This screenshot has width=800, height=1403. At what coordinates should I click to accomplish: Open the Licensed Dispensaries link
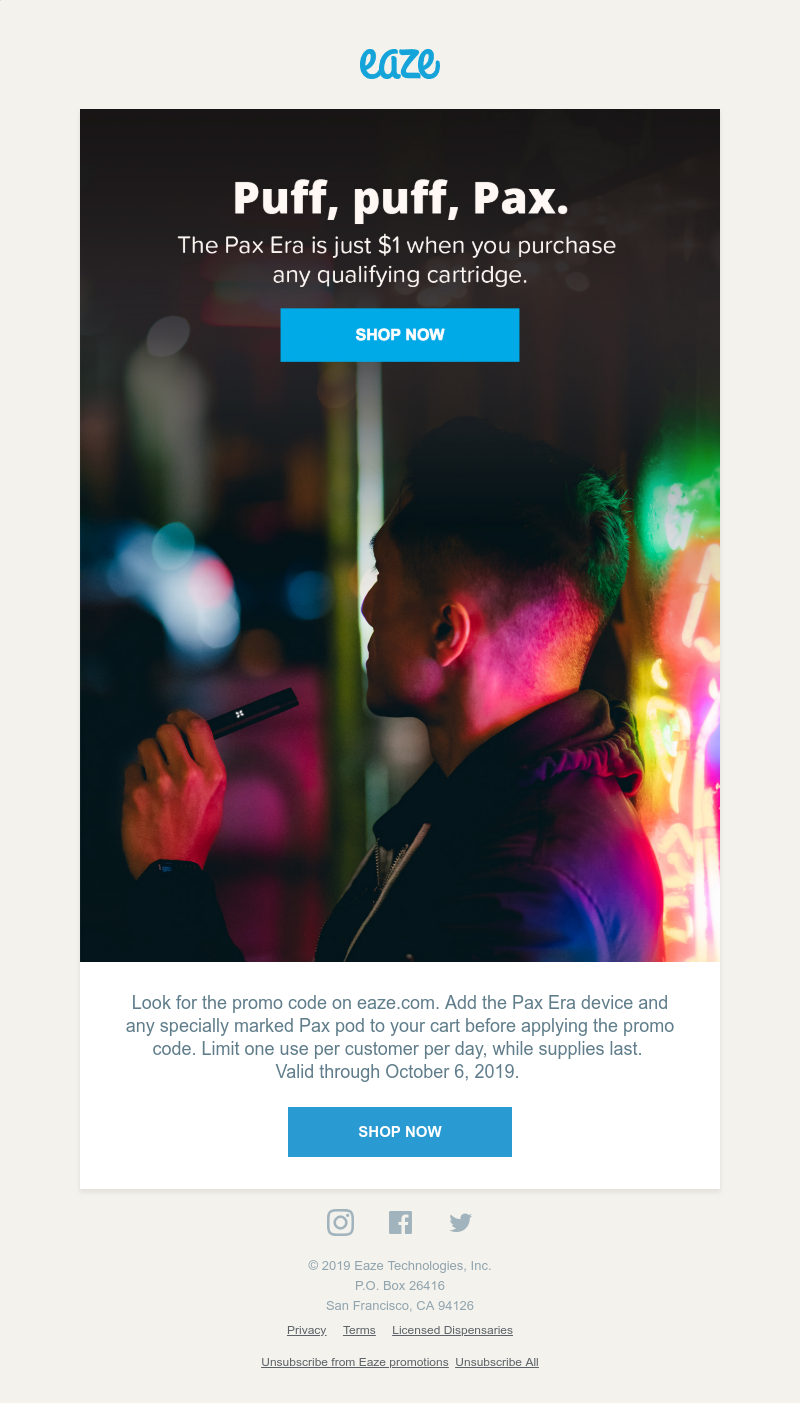[452, 1330]
